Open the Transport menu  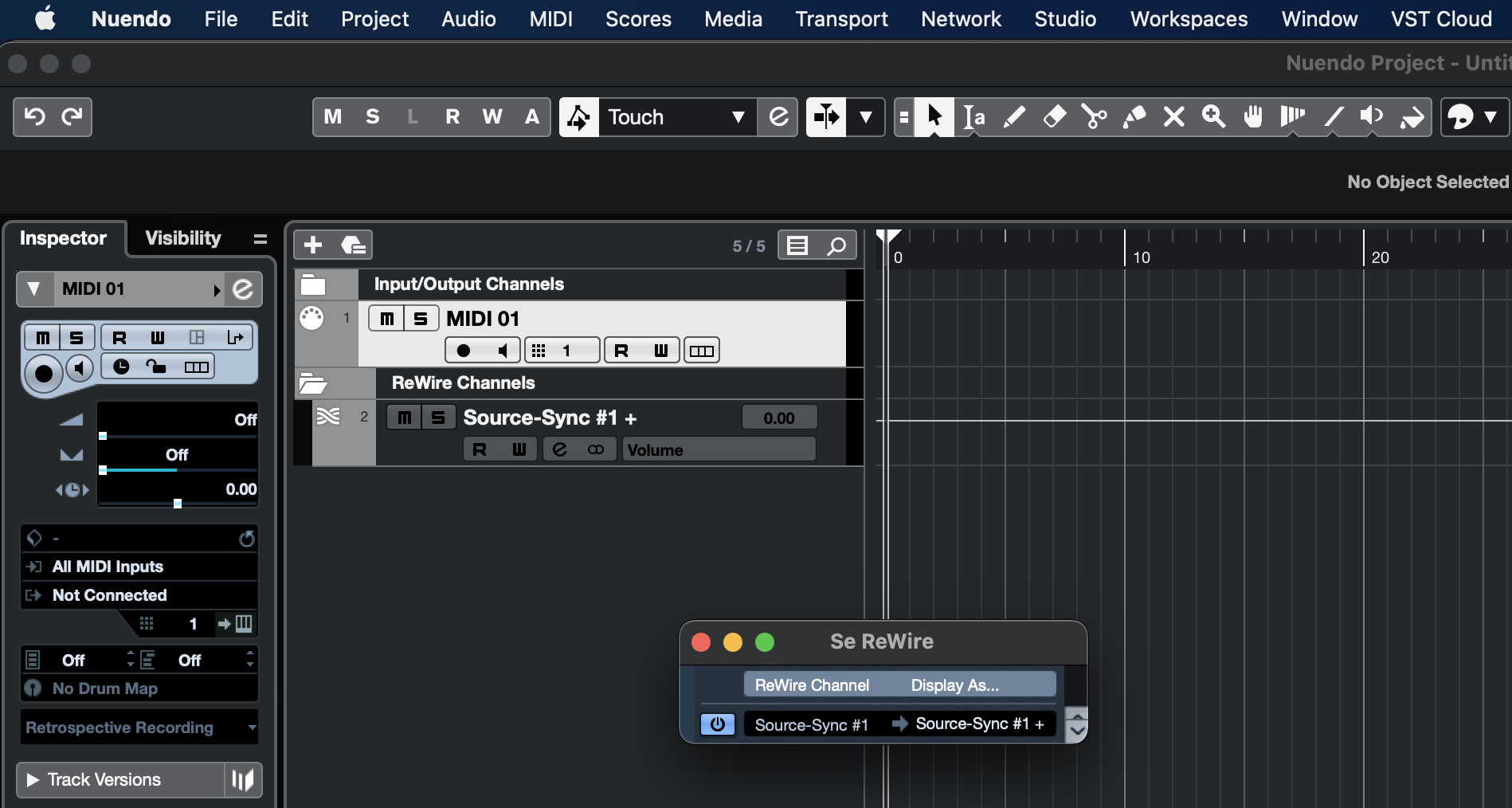(x=841, y=19)
